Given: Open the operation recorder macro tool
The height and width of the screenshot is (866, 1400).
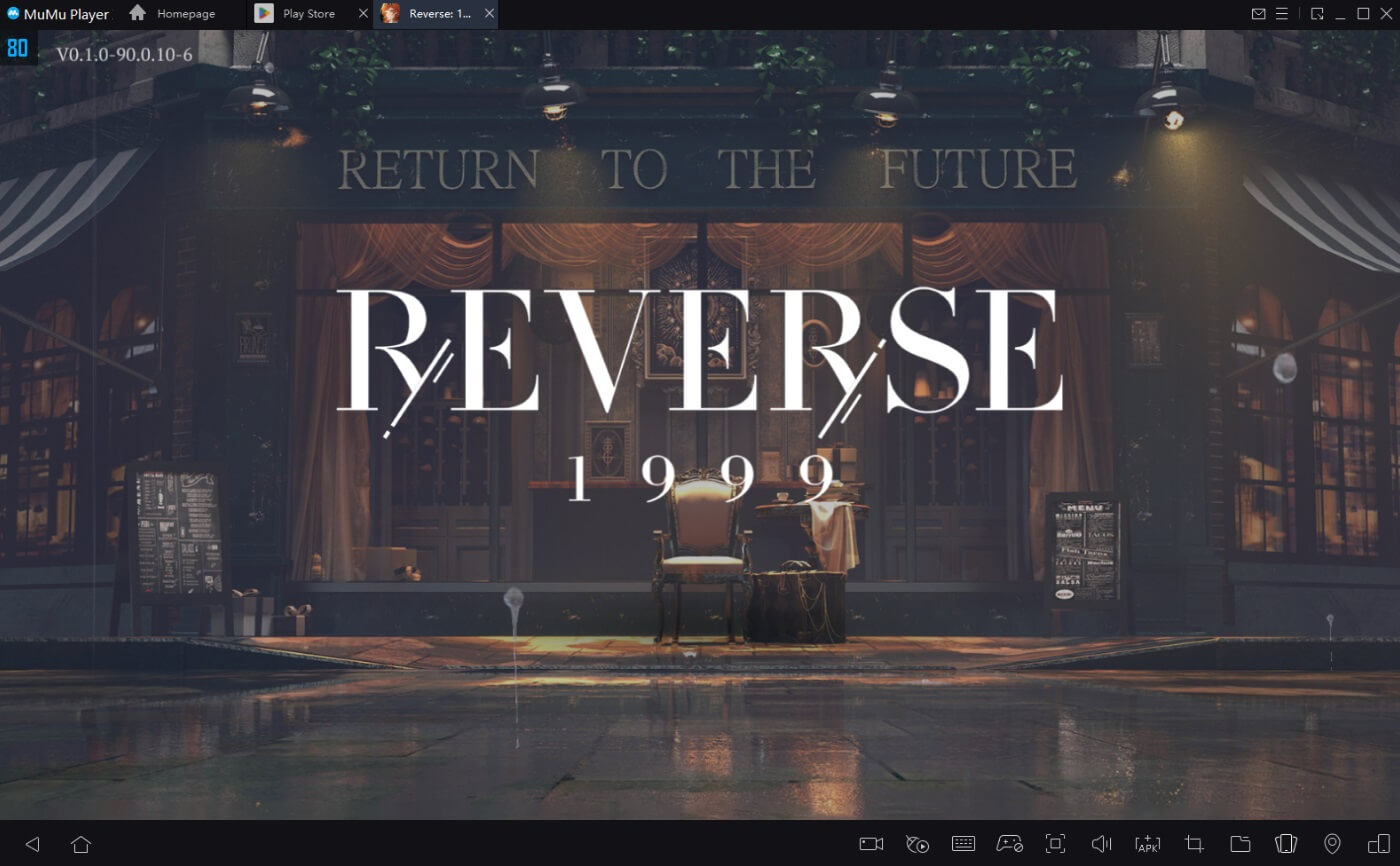Looking at the screenshot, I should tap(917, 844).
